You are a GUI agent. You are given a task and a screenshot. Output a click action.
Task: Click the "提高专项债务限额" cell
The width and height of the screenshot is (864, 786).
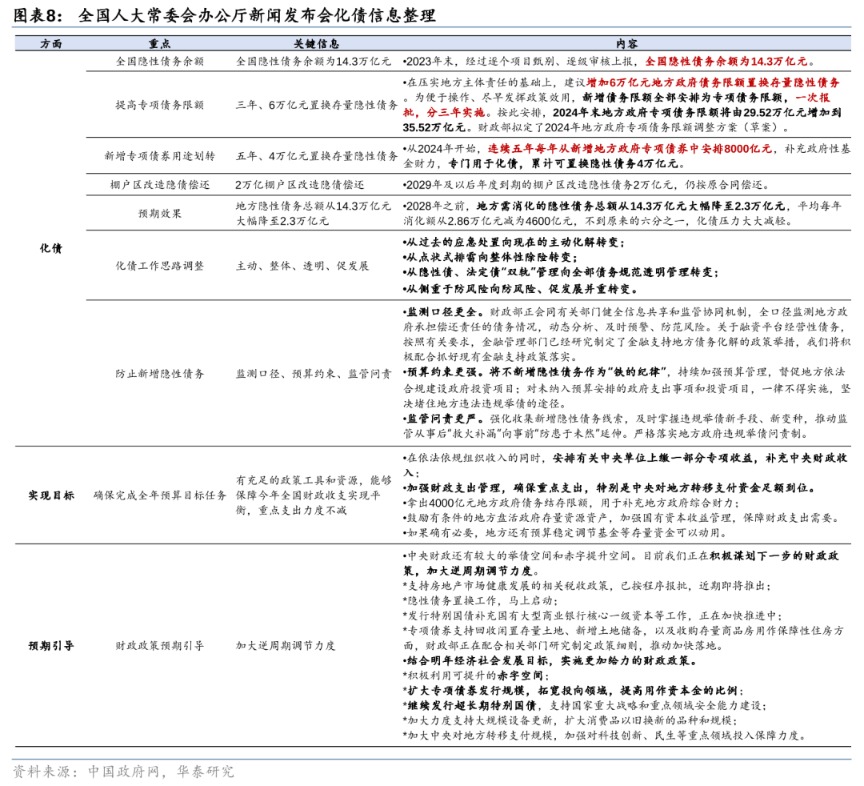[x=159, y=105]
